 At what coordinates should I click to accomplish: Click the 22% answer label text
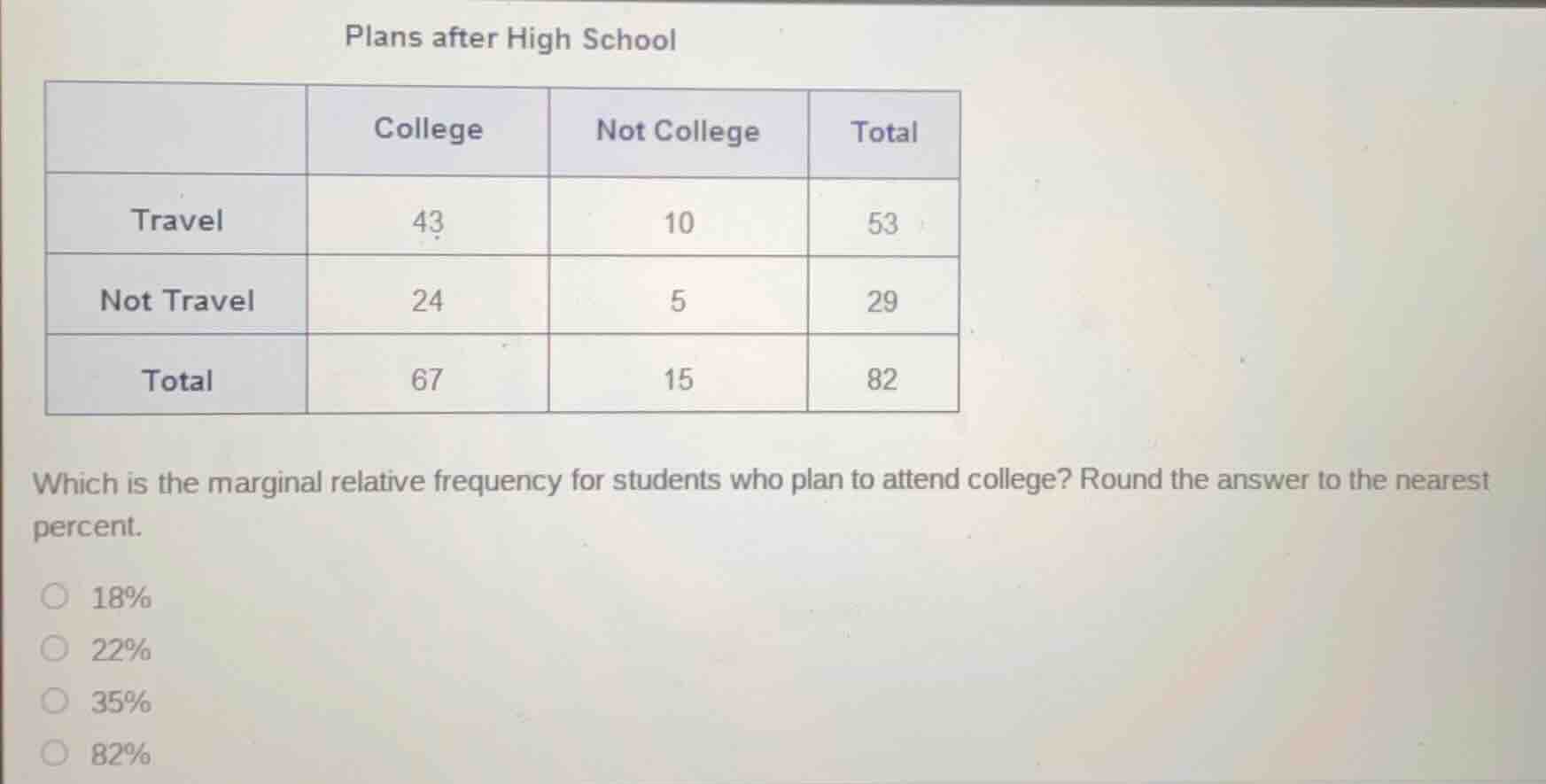(x=120, y=649)
